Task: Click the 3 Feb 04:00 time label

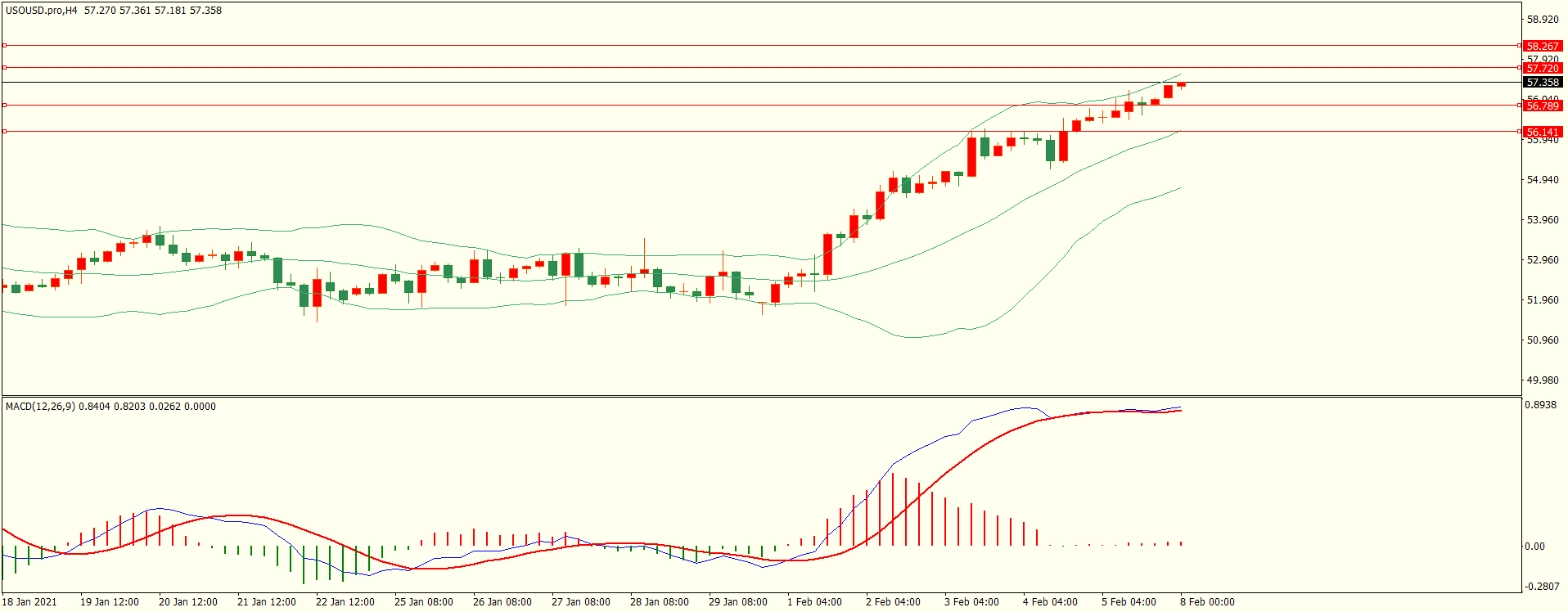Action: (x=971, y=602)
